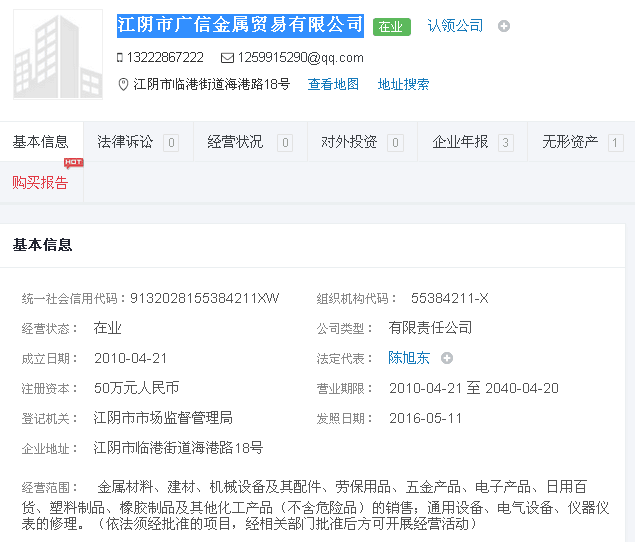
Task: Click the green 在业 status badge
Action: 391,27
